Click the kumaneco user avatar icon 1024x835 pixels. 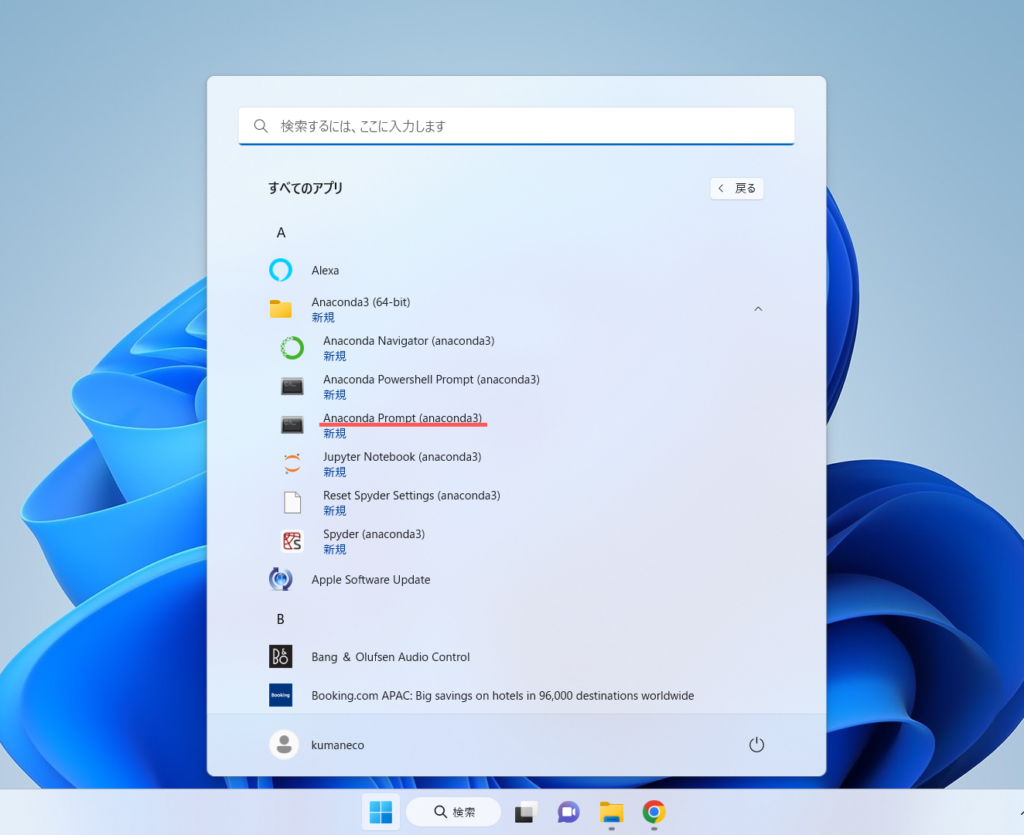[284, 745]
